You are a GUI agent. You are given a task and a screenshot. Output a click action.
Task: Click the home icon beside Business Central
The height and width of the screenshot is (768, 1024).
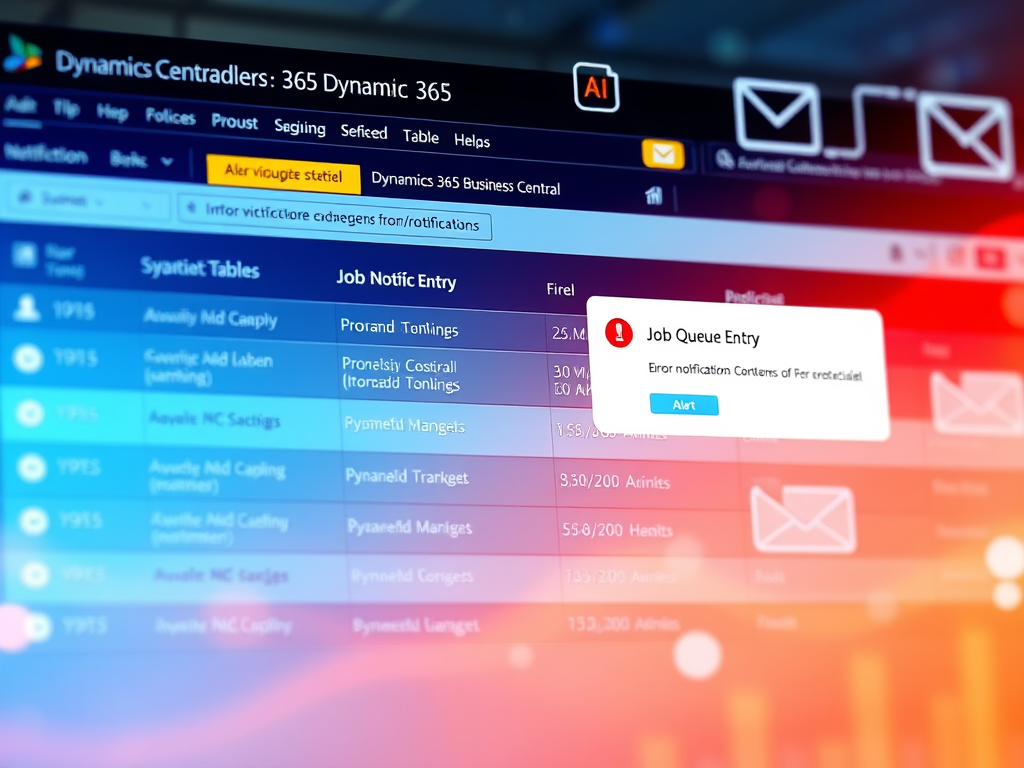point(654,195)
